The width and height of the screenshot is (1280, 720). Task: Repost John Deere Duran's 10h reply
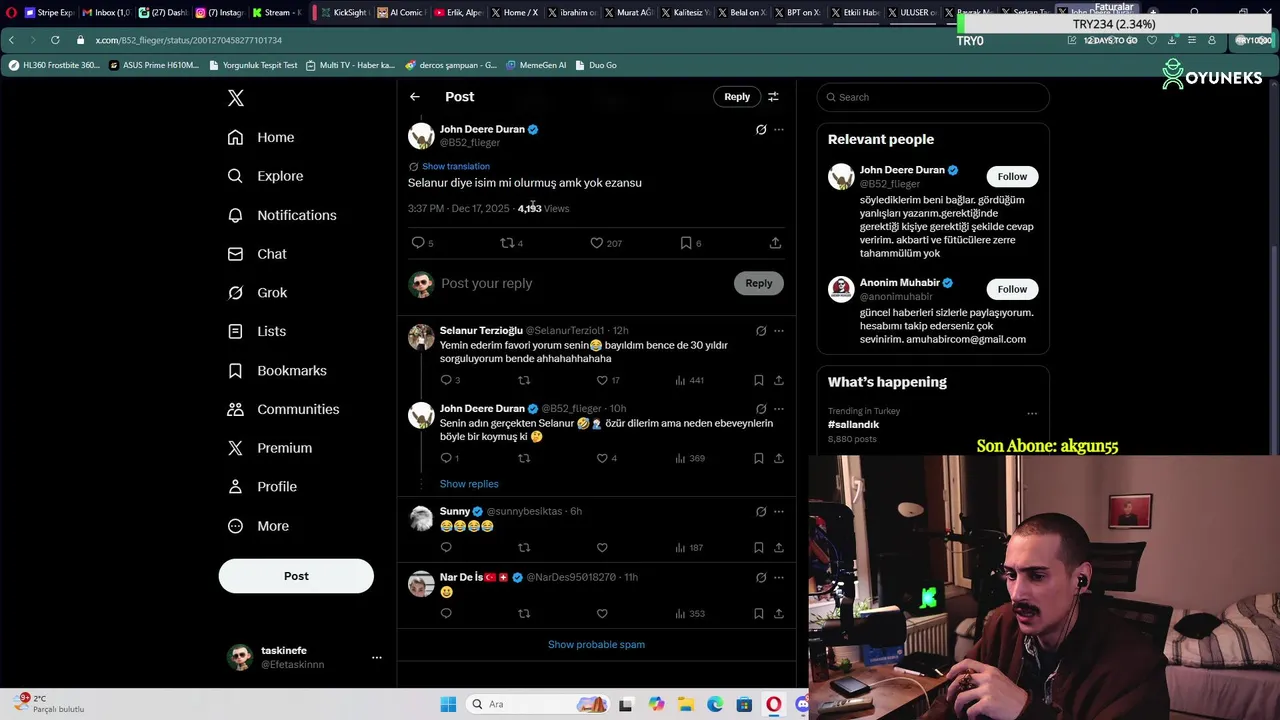click(x=524, y=458)
